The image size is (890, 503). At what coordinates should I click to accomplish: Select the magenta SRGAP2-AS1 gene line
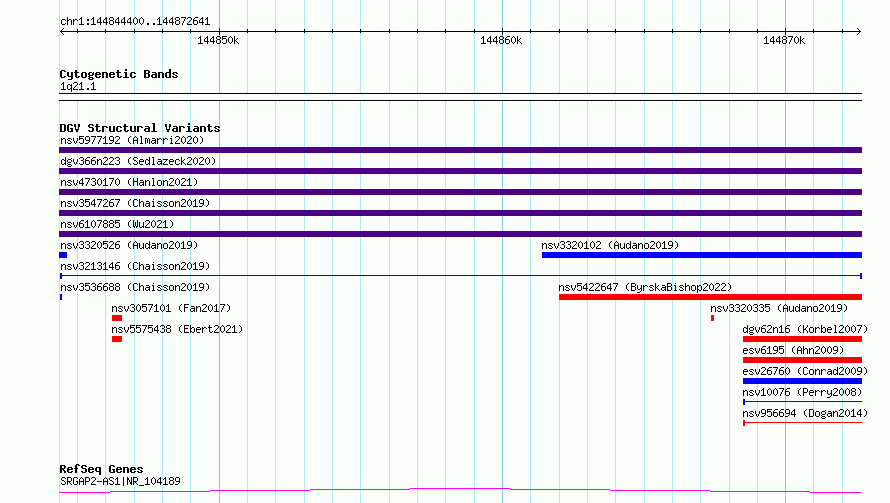(x=460, y=491)
